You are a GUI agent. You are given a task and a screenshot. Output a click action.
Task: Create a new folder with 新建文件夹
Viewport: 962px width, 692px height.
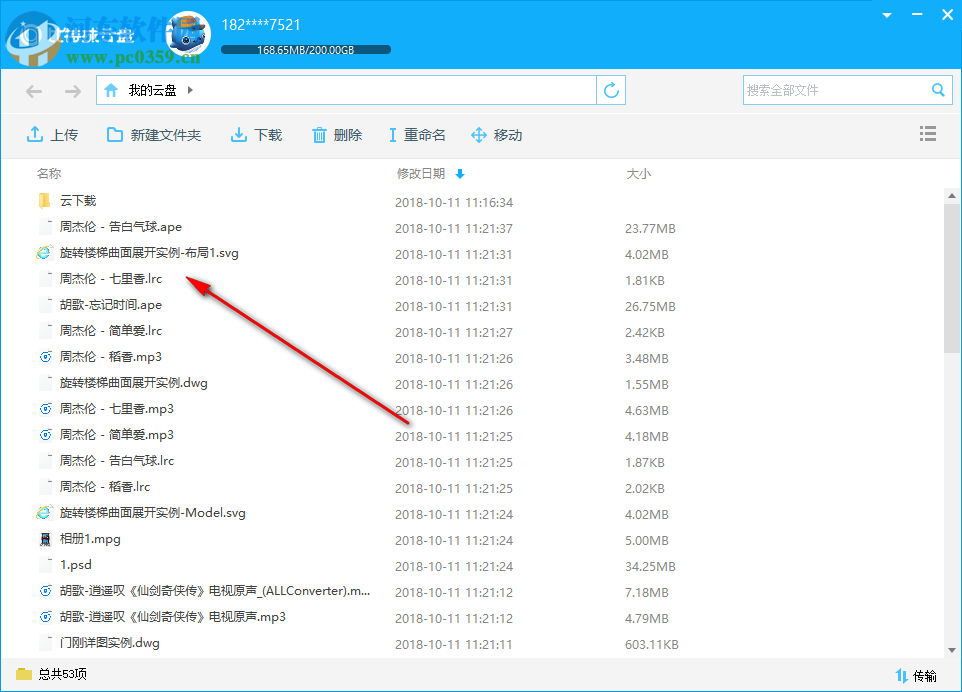tap(154, 135)
